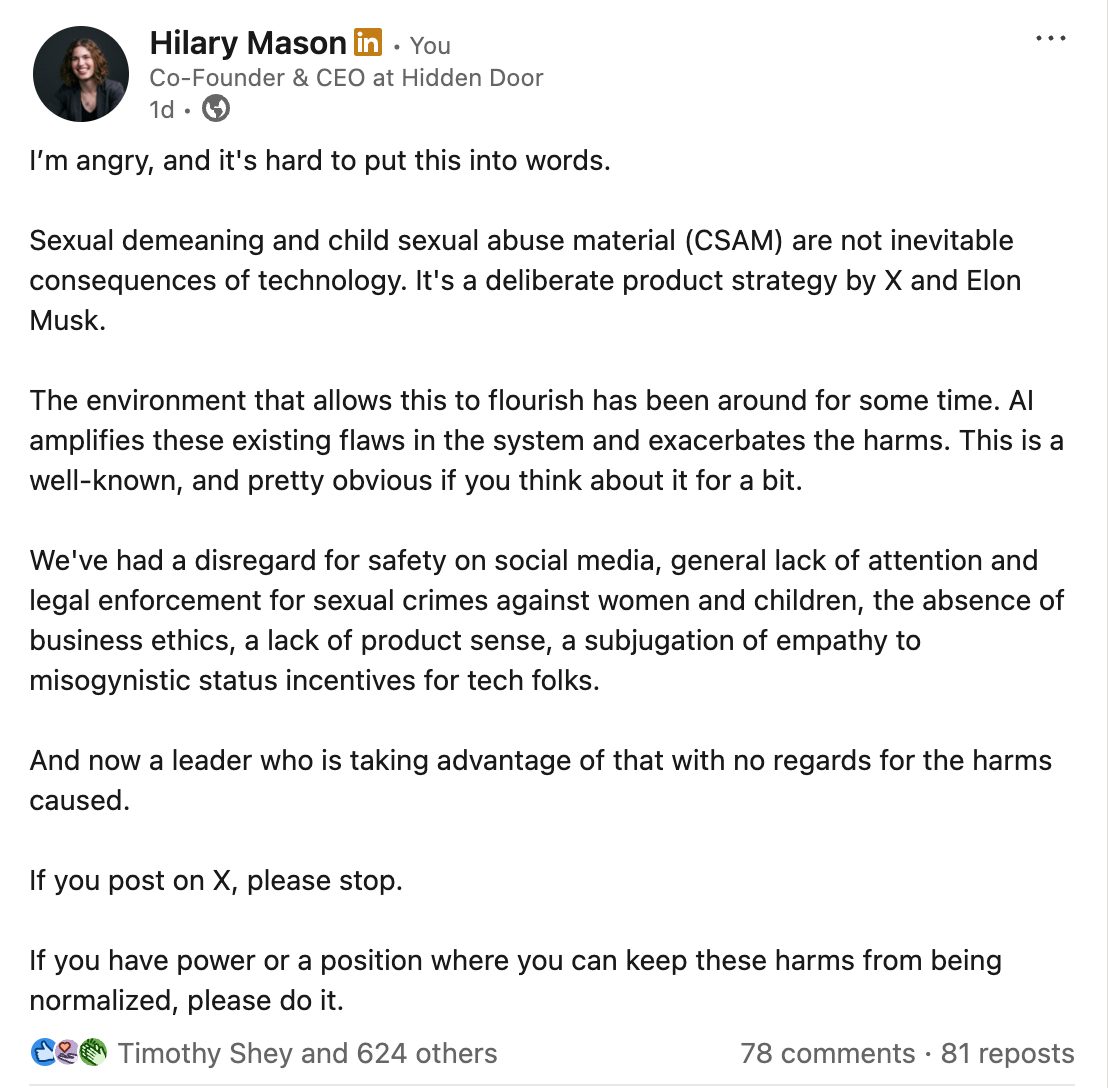
Task: Click the green clapping hands celebrate icon
Action: click(93, 1052)
